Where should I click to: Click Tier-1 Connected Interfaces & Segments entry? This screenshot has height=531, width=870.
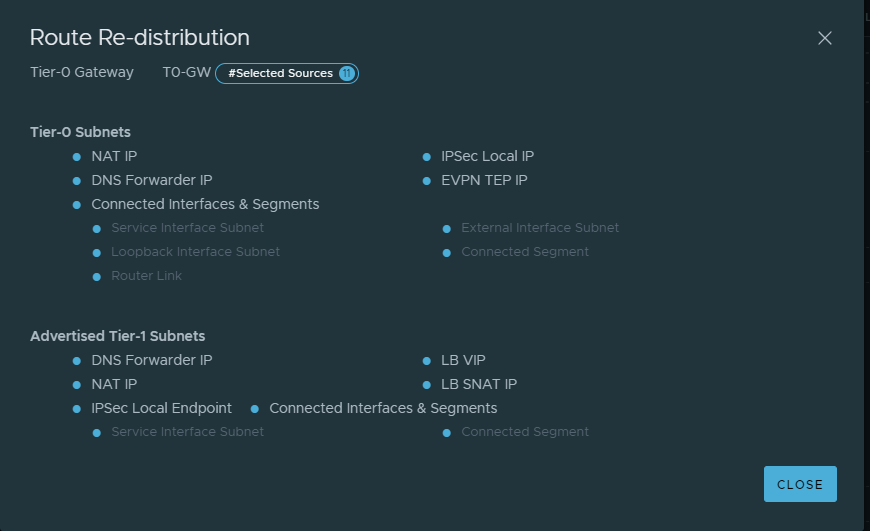pos(383,408)
